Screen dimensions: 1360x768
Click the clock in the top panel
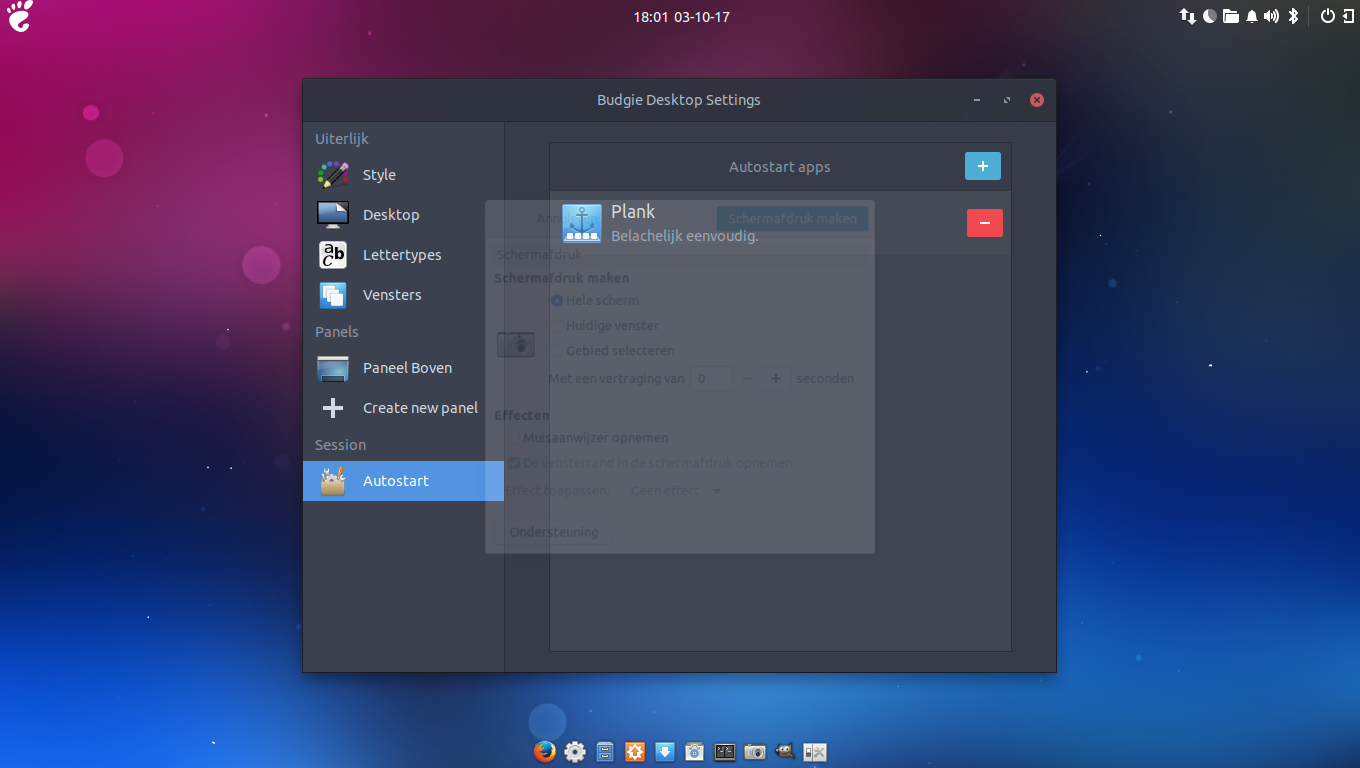pyautogui.click(x=680, y=17)
